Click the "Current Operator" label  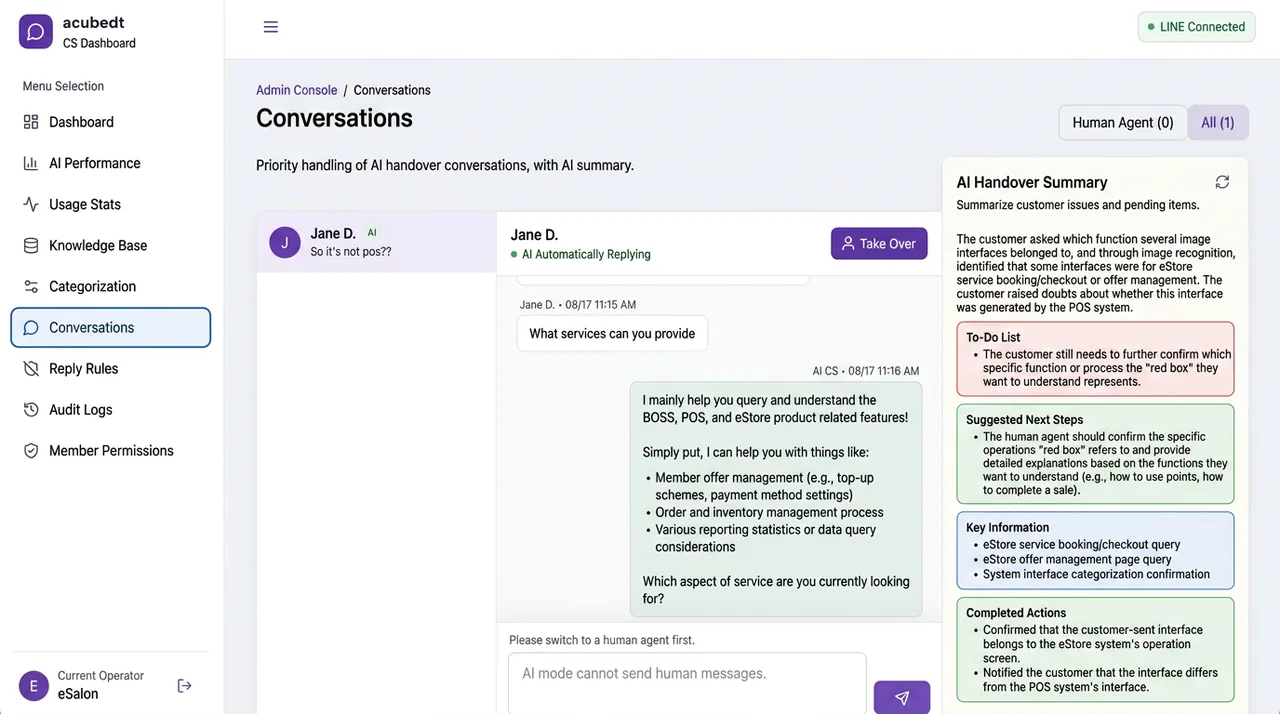pyautogui.click(x=101, y=676)
